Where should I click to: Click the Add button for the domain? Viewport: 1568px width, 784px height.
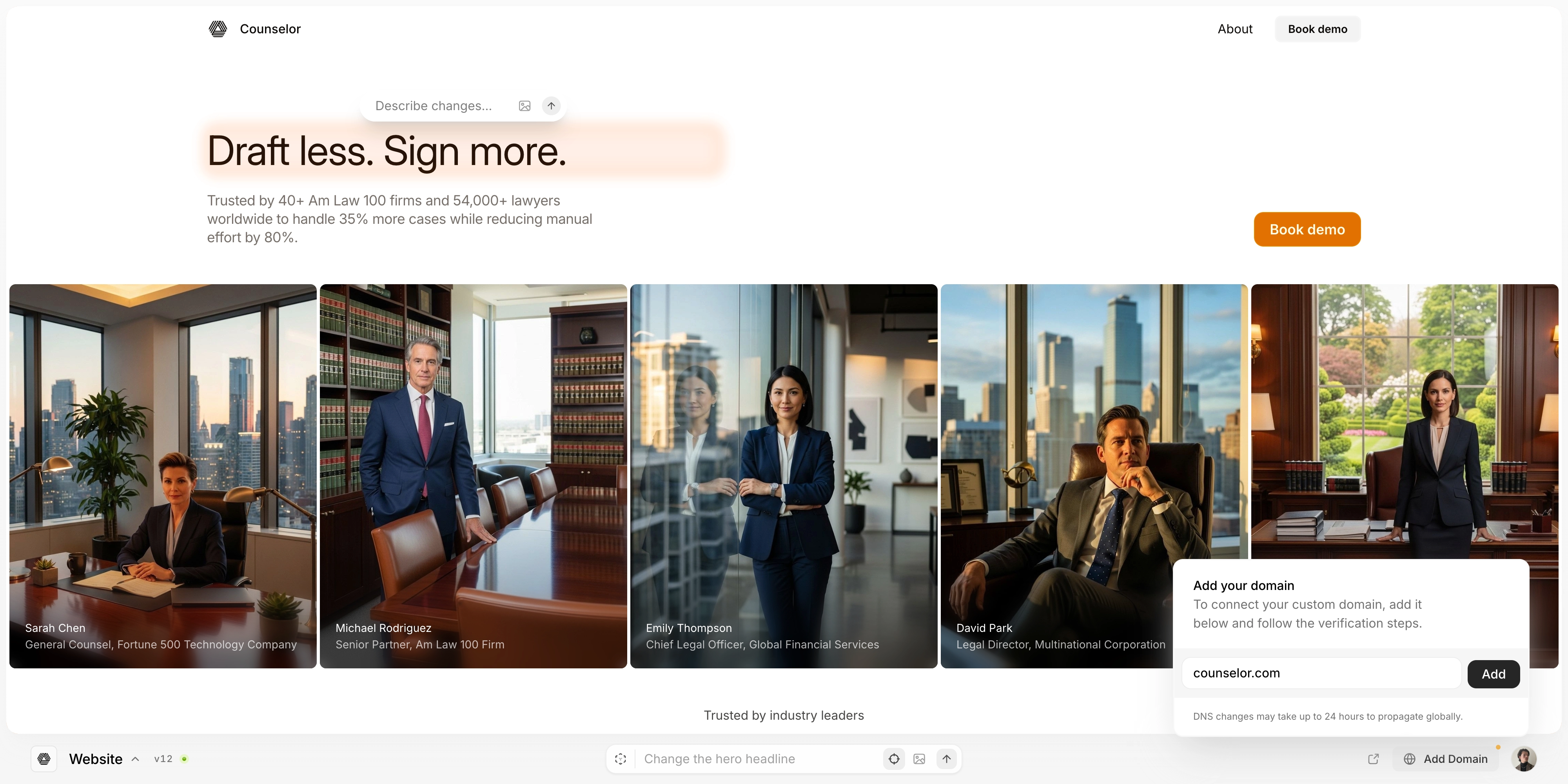1494,674
